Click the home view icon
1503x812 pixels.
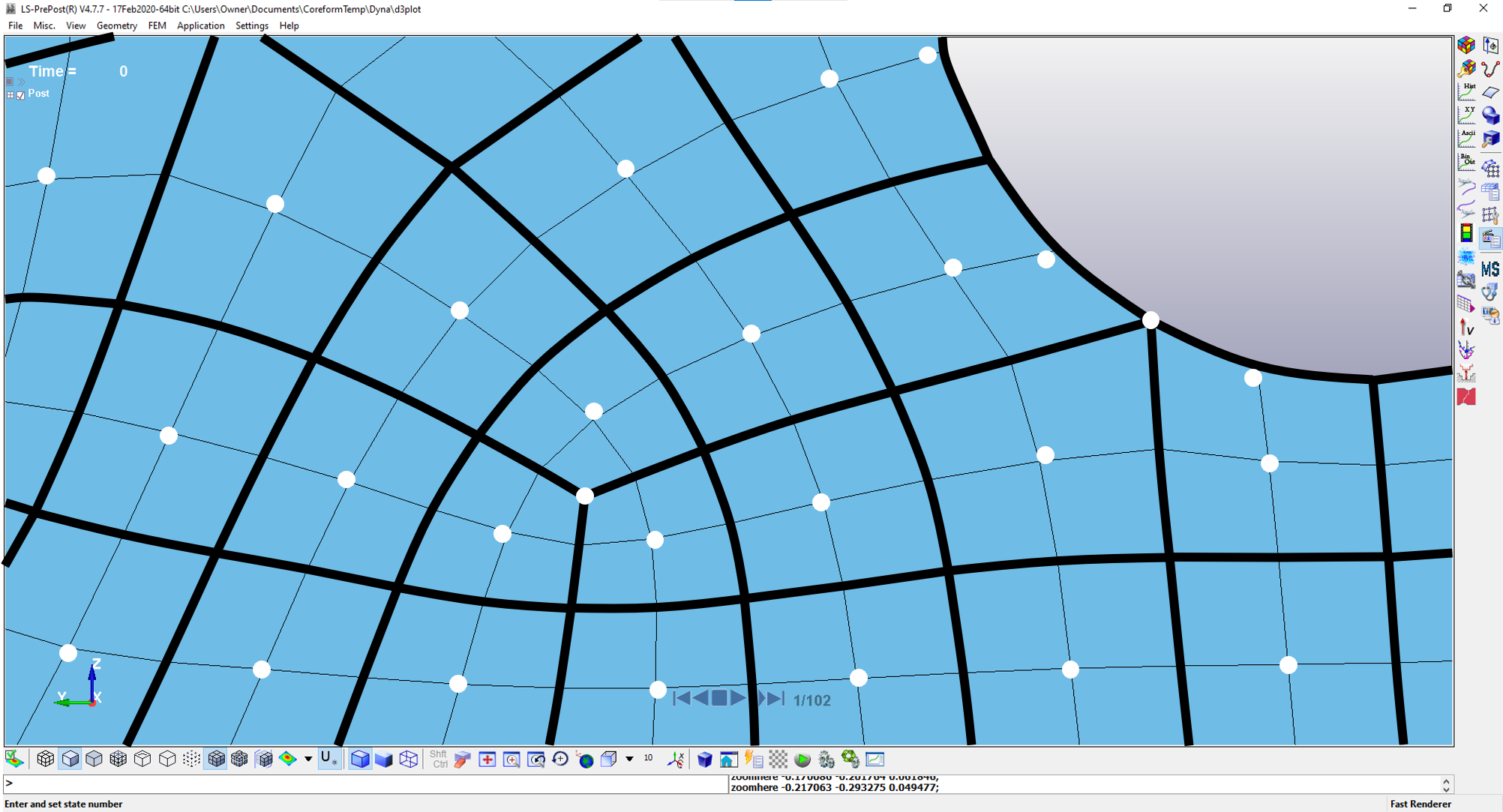pos(728,760)
